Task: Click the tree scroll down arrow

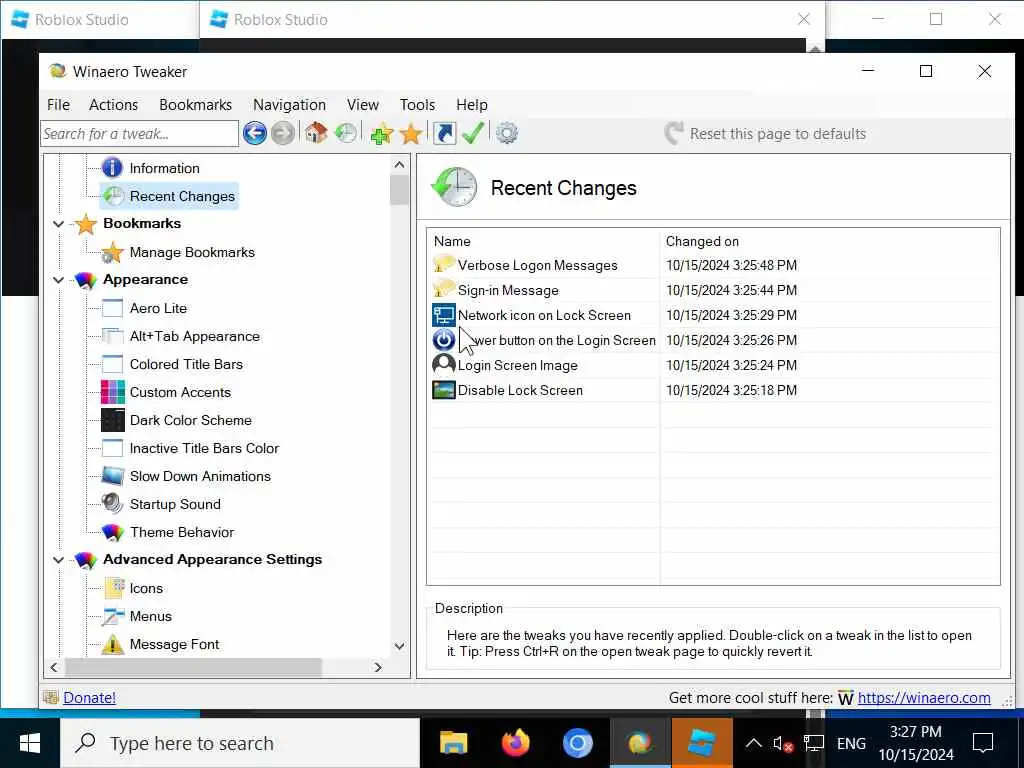Action: (x=399, y=646)
